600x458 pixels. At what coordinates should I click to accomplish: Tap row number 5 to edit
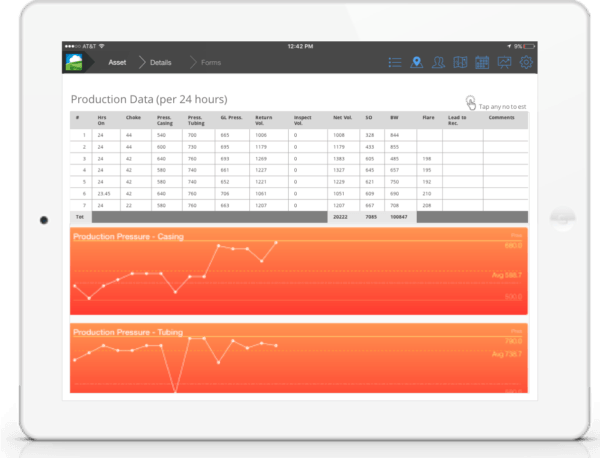pos(84,182)
